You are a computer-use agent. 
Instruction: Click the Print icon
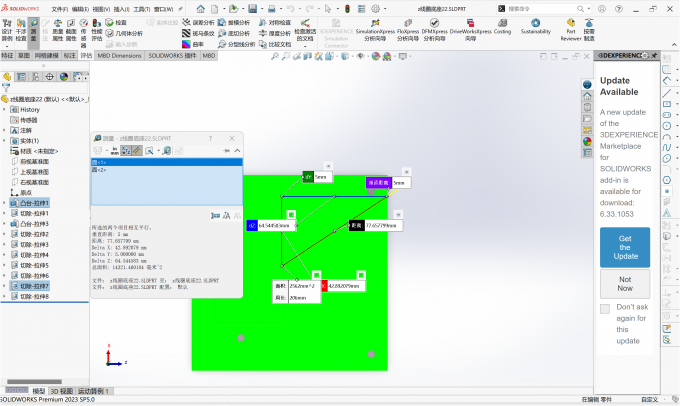coord(271,9)
